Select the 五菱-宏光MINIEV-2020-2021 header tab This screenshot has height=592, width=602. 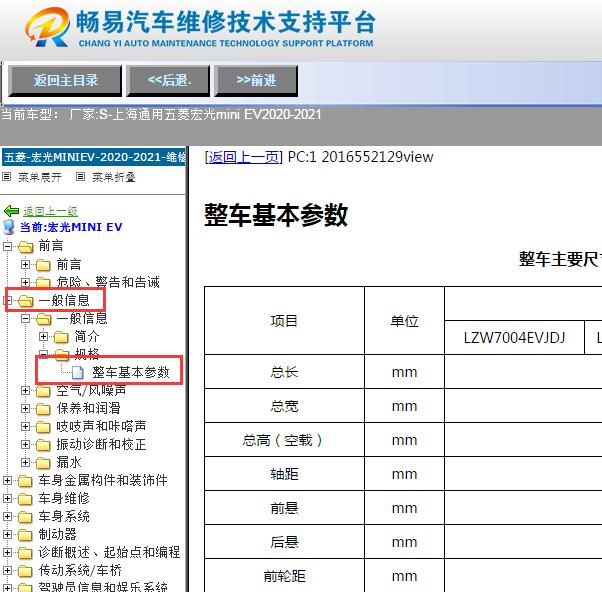point(94,157)
